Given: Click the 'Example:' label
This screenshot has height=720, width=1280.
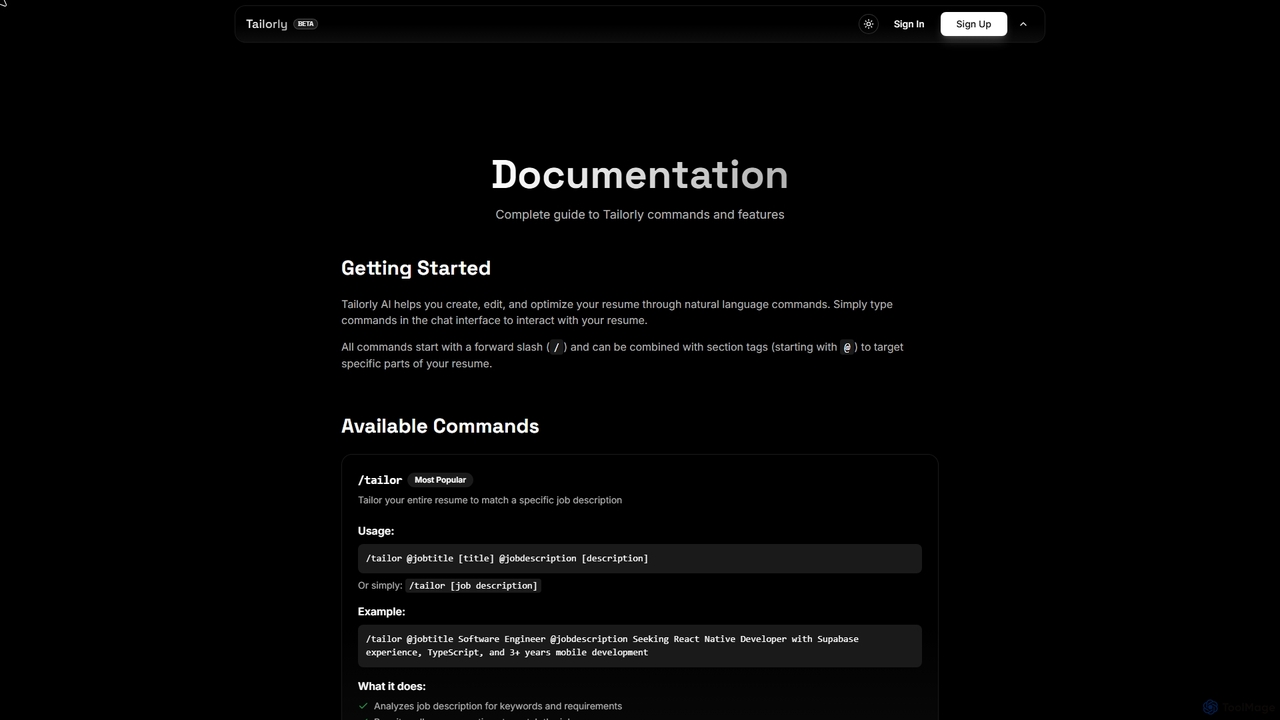Looking at the screenshot, I should tap(382, 612).
